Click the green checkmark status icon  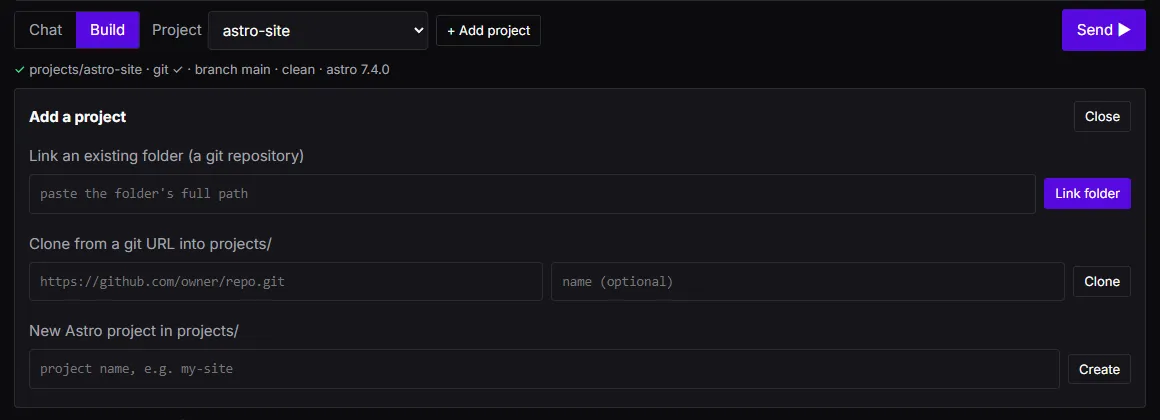click(19, 70)
